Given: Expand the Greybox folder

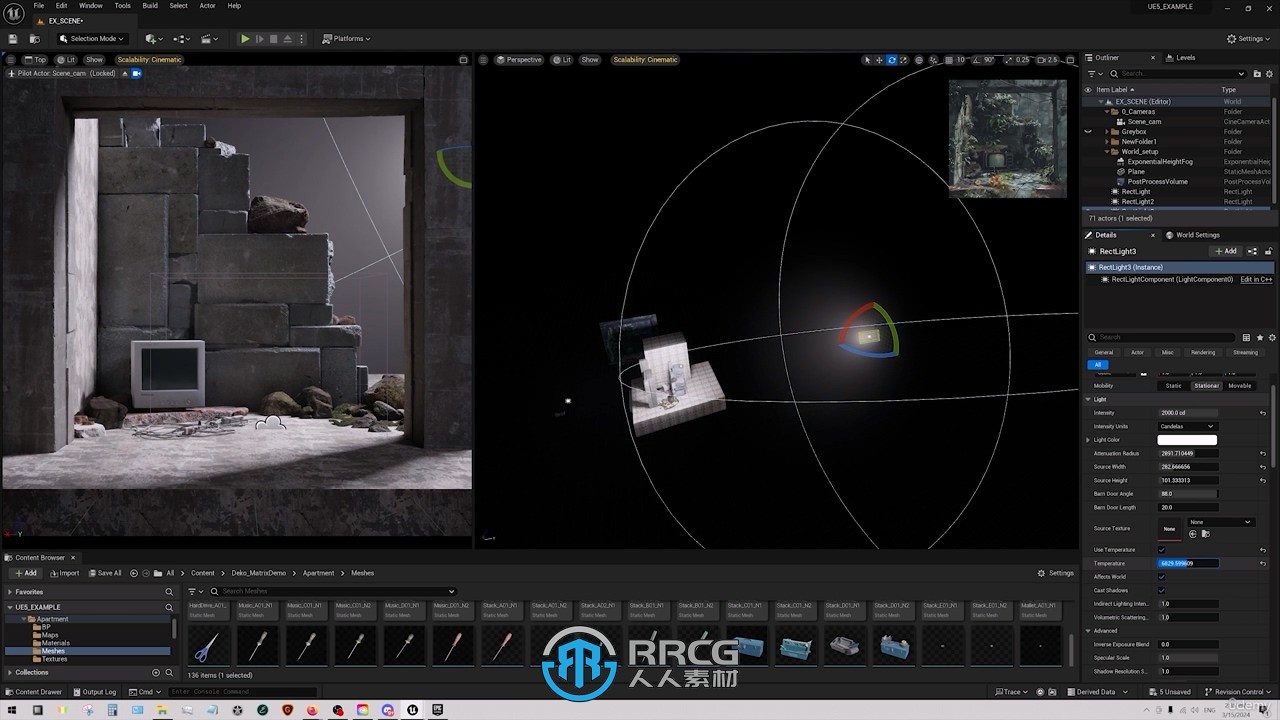Looking at the screenshot, I should [x=1107, y=132].
